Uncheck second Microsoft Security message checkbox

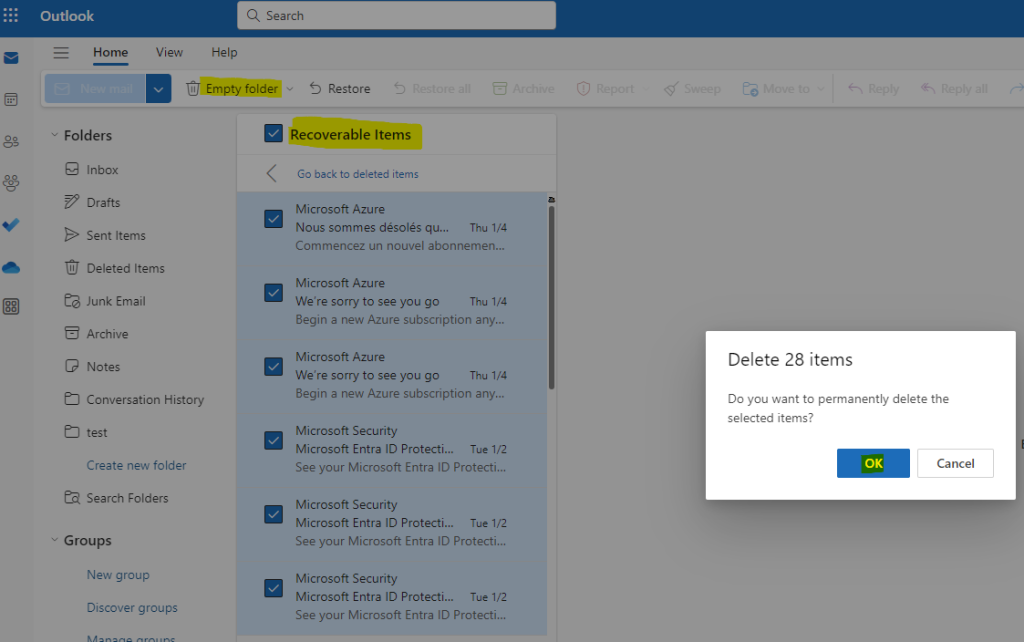coord(274,514)
